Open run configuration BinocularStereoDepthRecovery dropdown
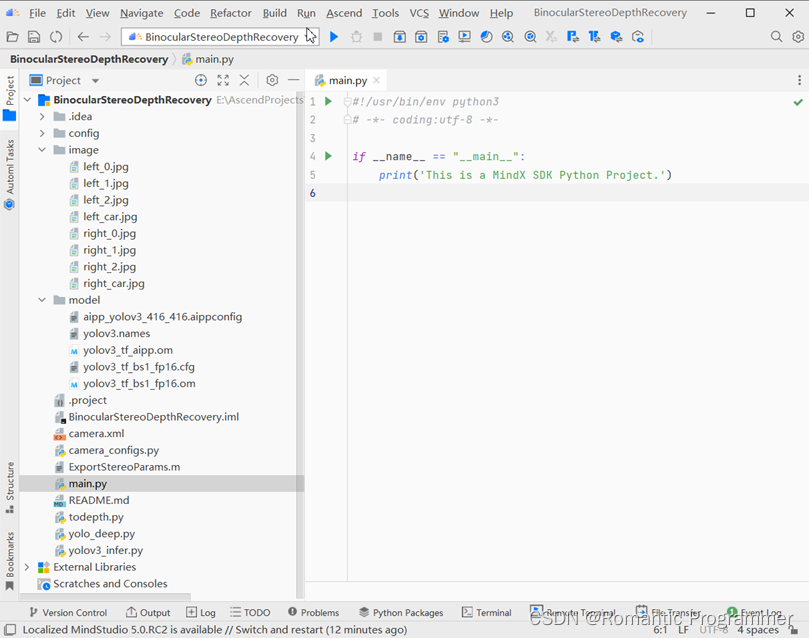Viewport: 809px width, 638px height. click(x=220, y=37)
